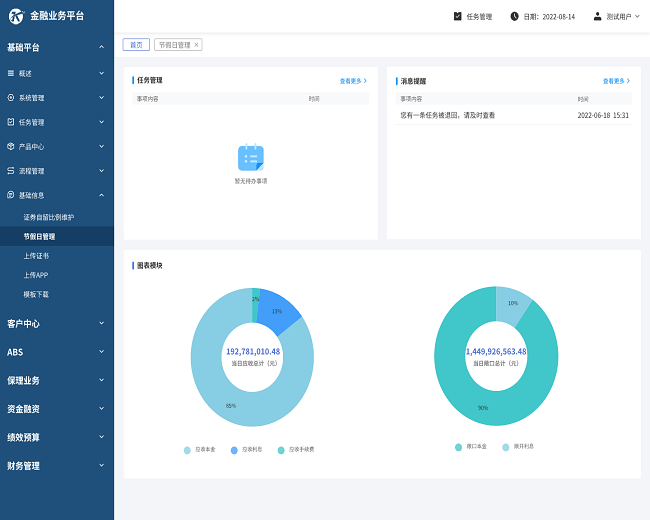Open 任务管理 from the top header bar

pos(473,16)
